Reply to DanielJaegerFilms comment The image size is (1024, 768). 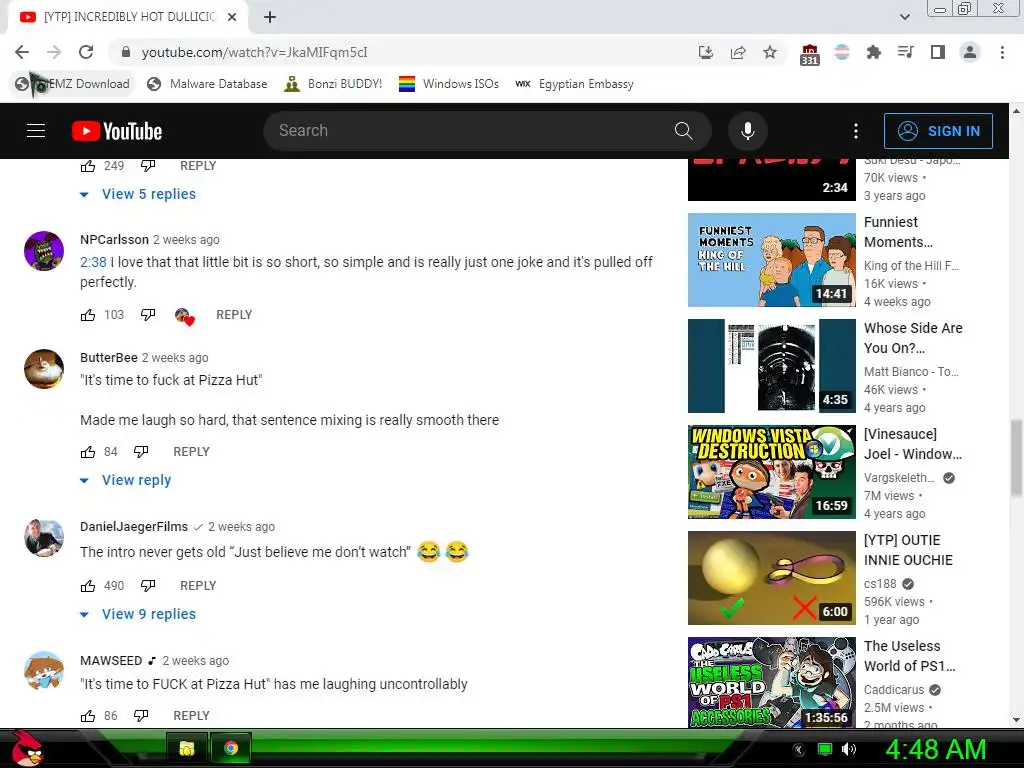(x=198, y=586)
